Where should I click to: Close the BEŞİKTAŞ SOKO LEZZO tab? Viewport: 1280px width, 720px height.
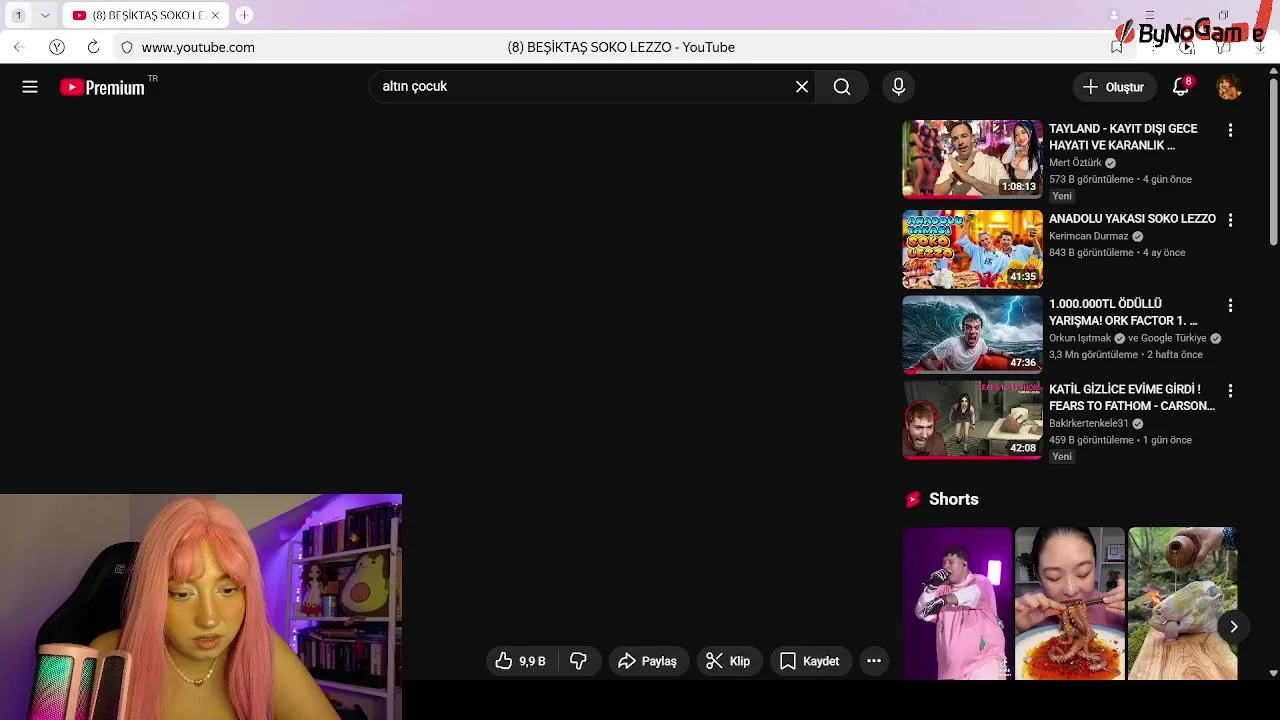tap(215, 15)
